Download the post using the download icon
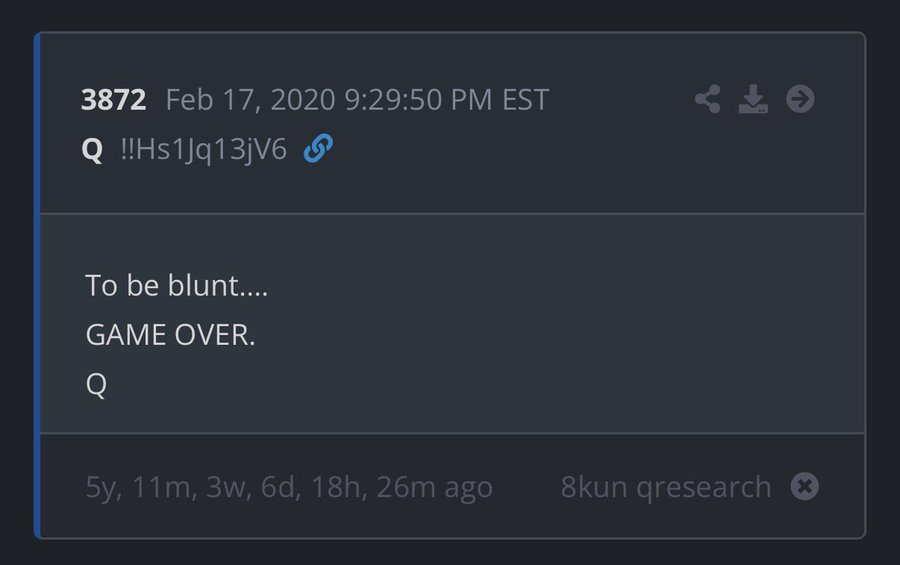This screenshot has width=900, height=565. coord(753,99)
